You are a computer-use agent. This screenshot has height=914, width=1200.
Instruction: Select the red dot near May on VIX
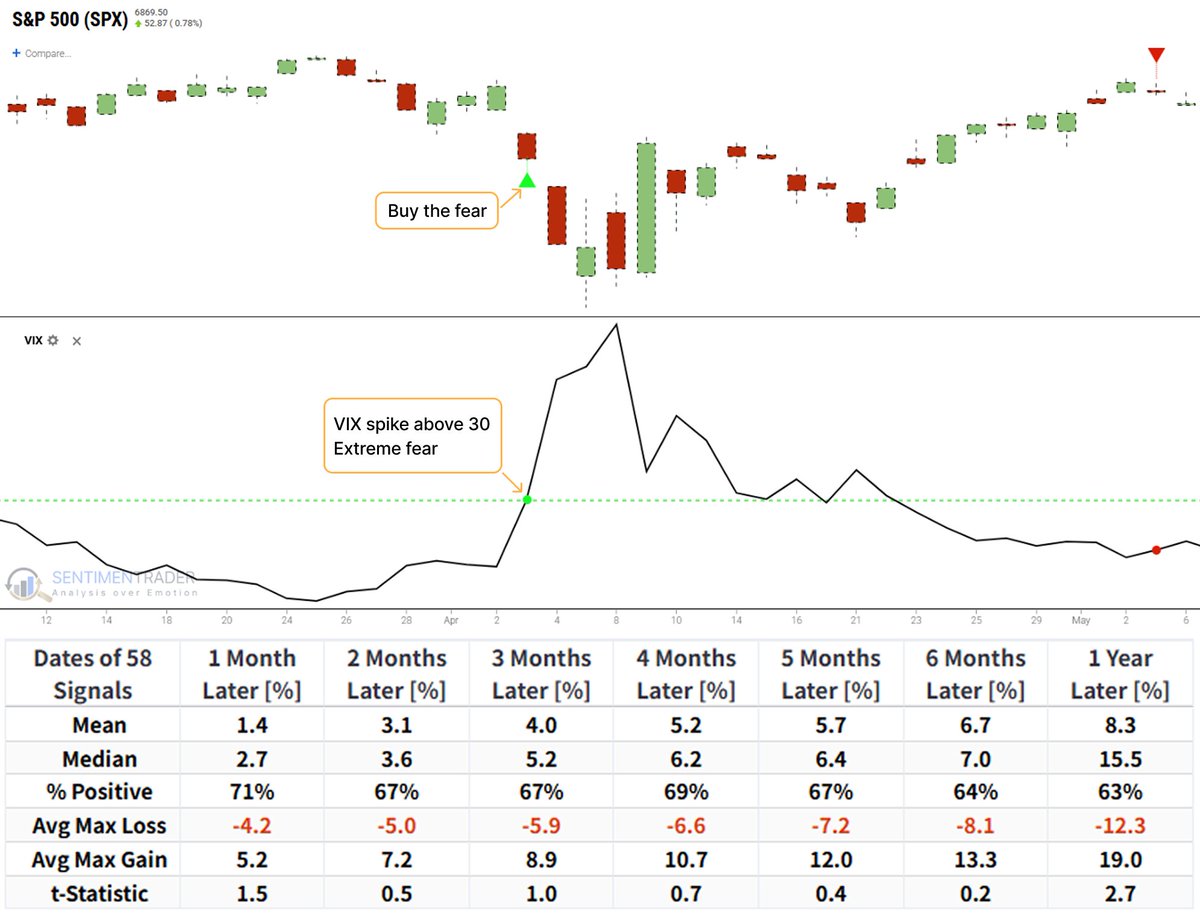[x=1156, y=549]
